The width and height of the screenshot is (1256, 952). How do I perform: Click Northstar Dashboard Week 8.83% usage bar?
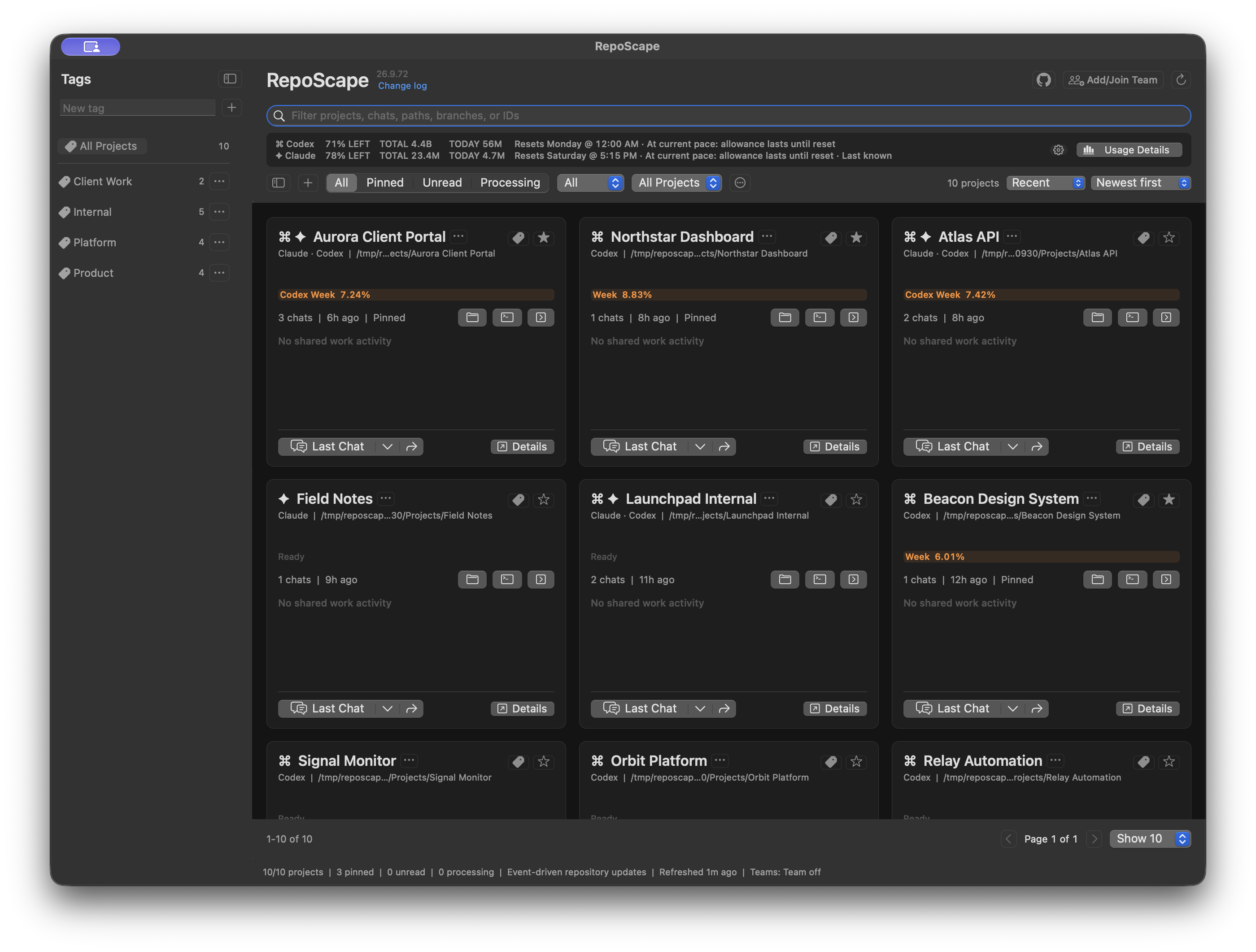coord(729,295)
